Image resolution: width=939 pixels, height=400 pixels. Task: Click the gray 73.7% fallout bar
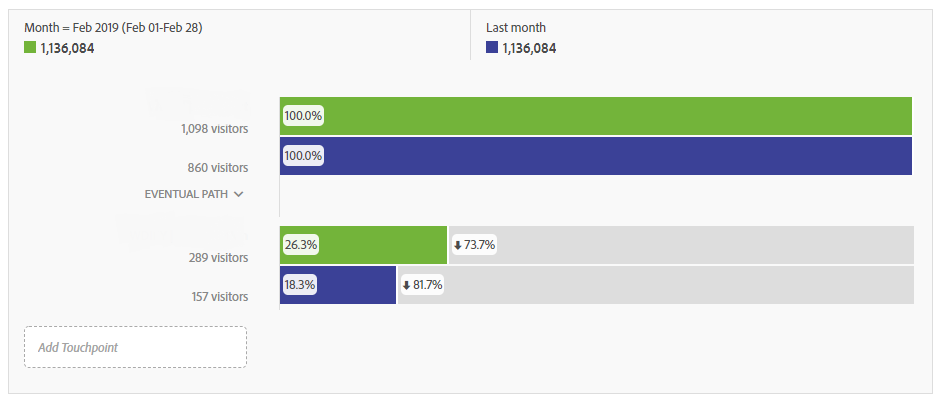click(681, 245)
